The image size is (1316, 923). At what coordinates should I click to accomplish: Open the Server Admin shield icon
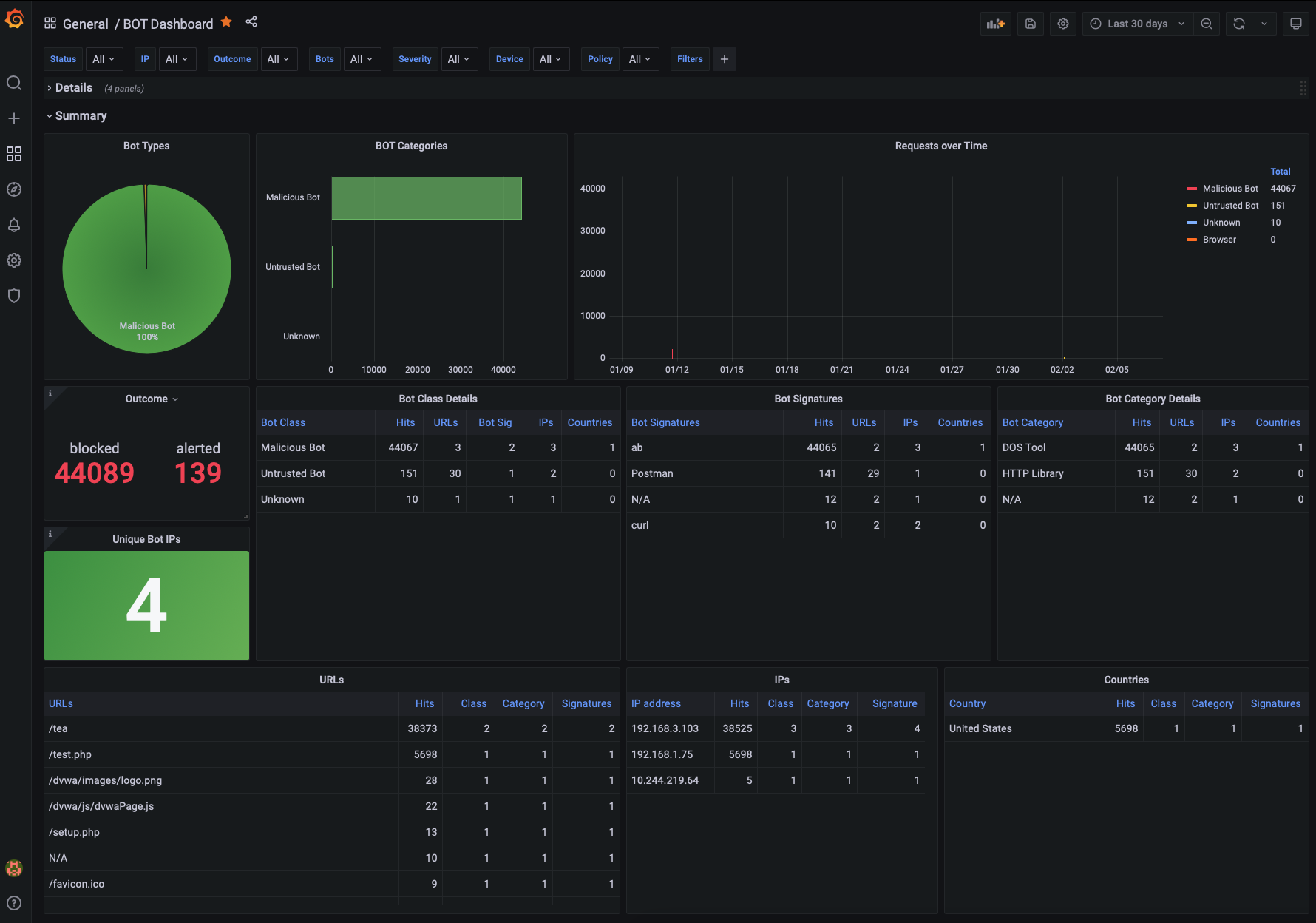click(x=14, y=296)
